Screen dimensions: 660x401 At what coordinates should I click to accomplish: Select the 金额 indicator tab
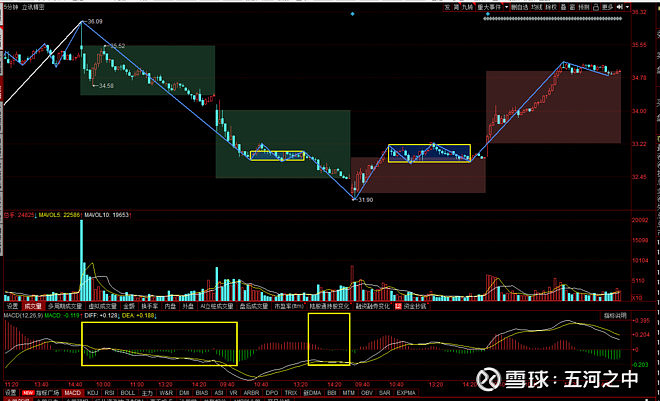129,306
